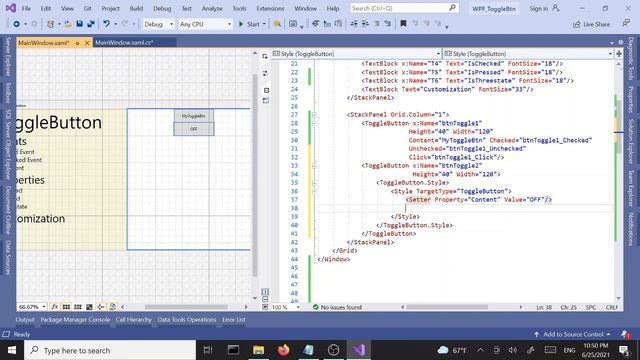
Task: Open the Extensions menu
Action: click(270, 8)
